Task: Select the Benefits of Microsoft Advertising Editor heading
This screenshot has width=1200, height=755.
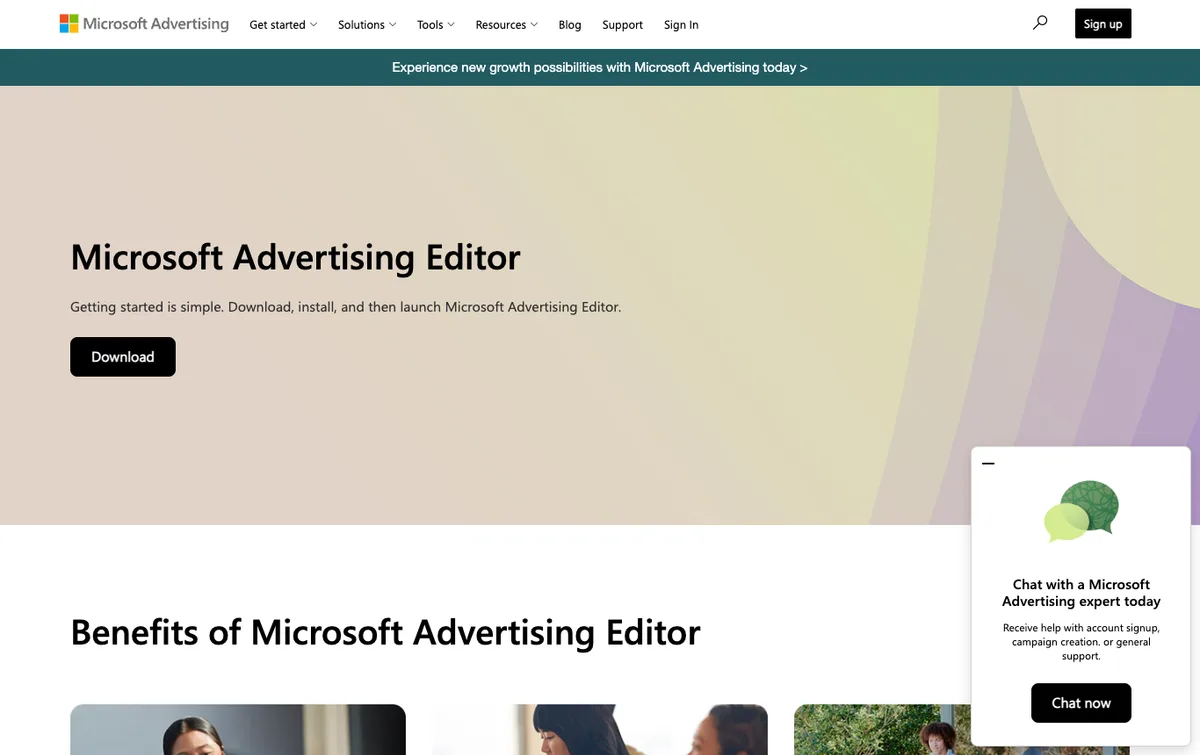Action: click(385, 632)
